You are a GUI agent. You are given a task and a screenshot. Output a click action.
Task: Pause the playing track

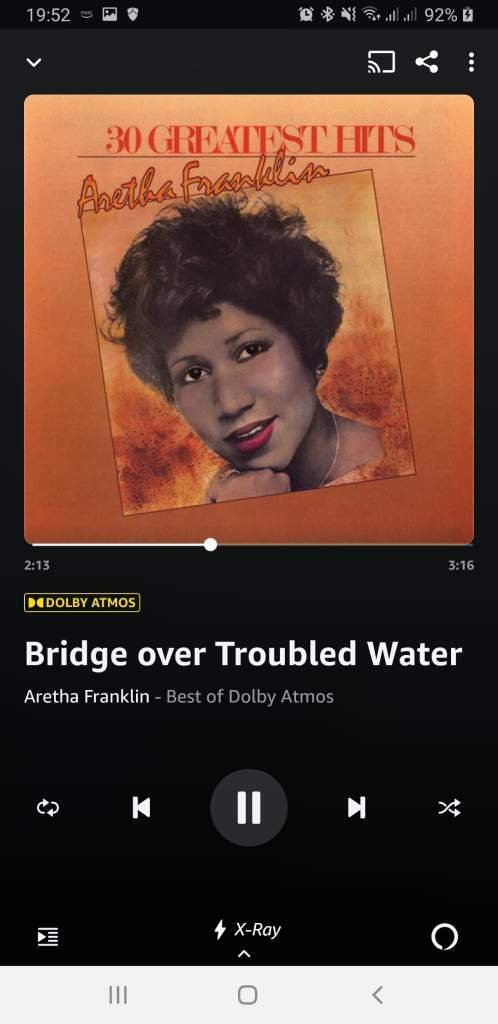click(249, 808)
